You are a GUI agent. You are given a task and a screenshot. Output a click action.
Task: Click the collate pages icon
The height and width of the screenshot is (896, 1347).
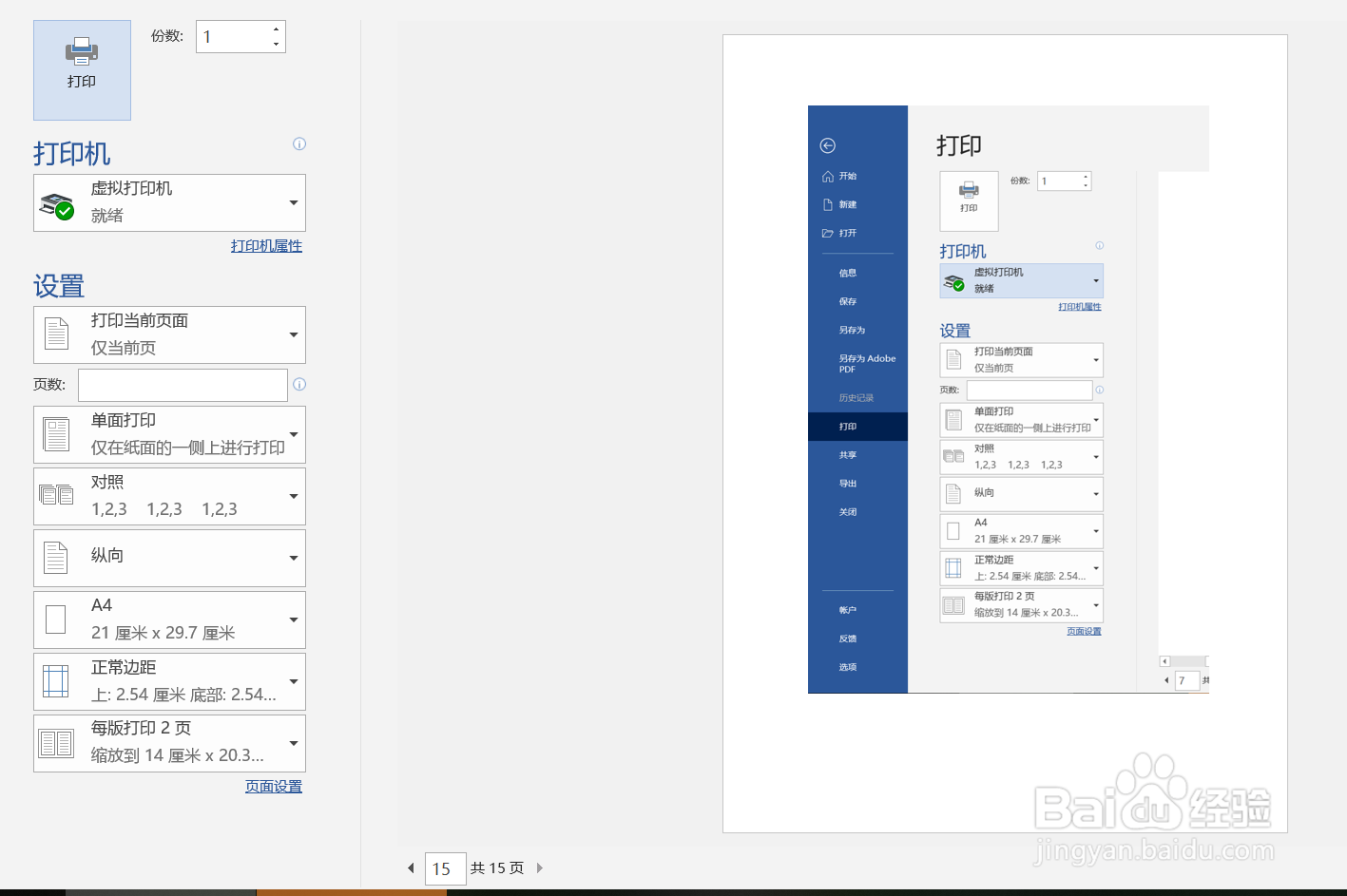[56, 494]
